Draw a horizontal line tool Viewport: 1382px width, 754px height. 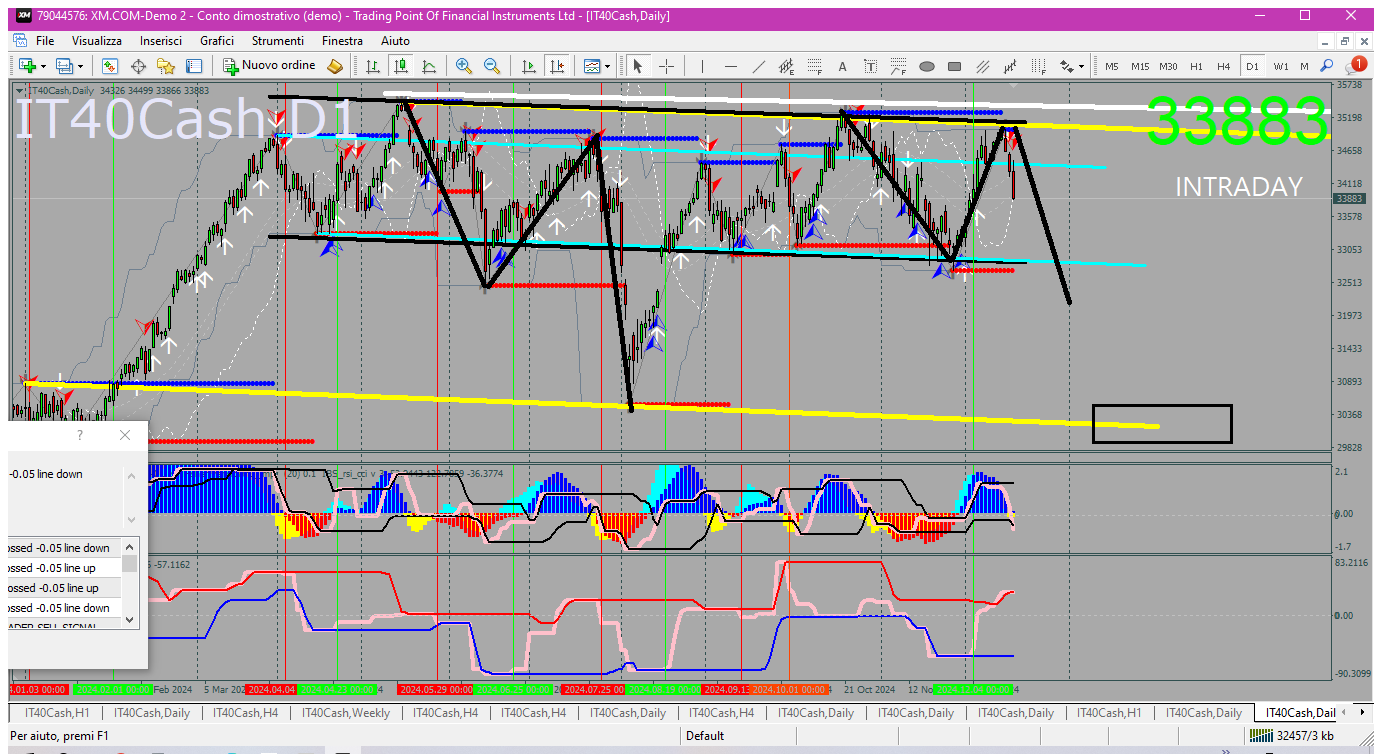(731, 66)
